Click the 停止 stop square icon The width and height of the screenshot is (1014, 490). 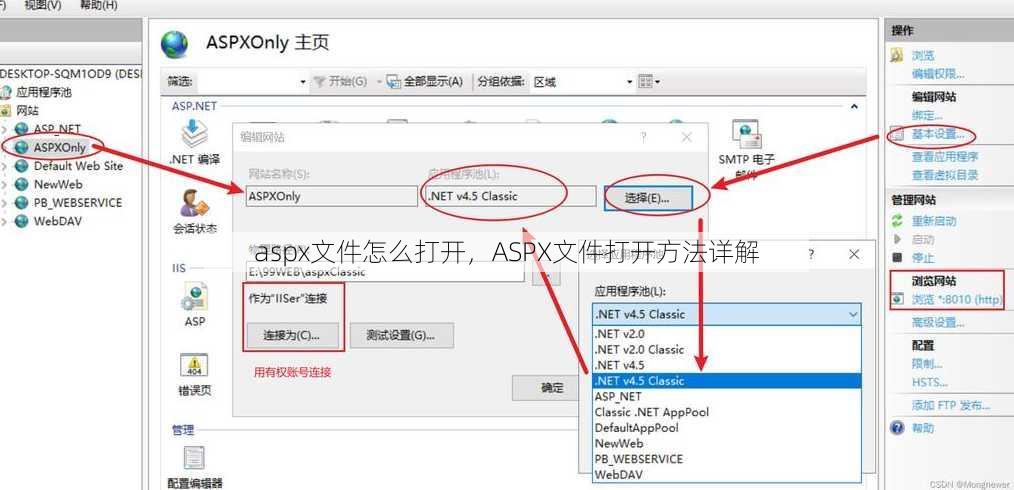[x=897, y=257]
